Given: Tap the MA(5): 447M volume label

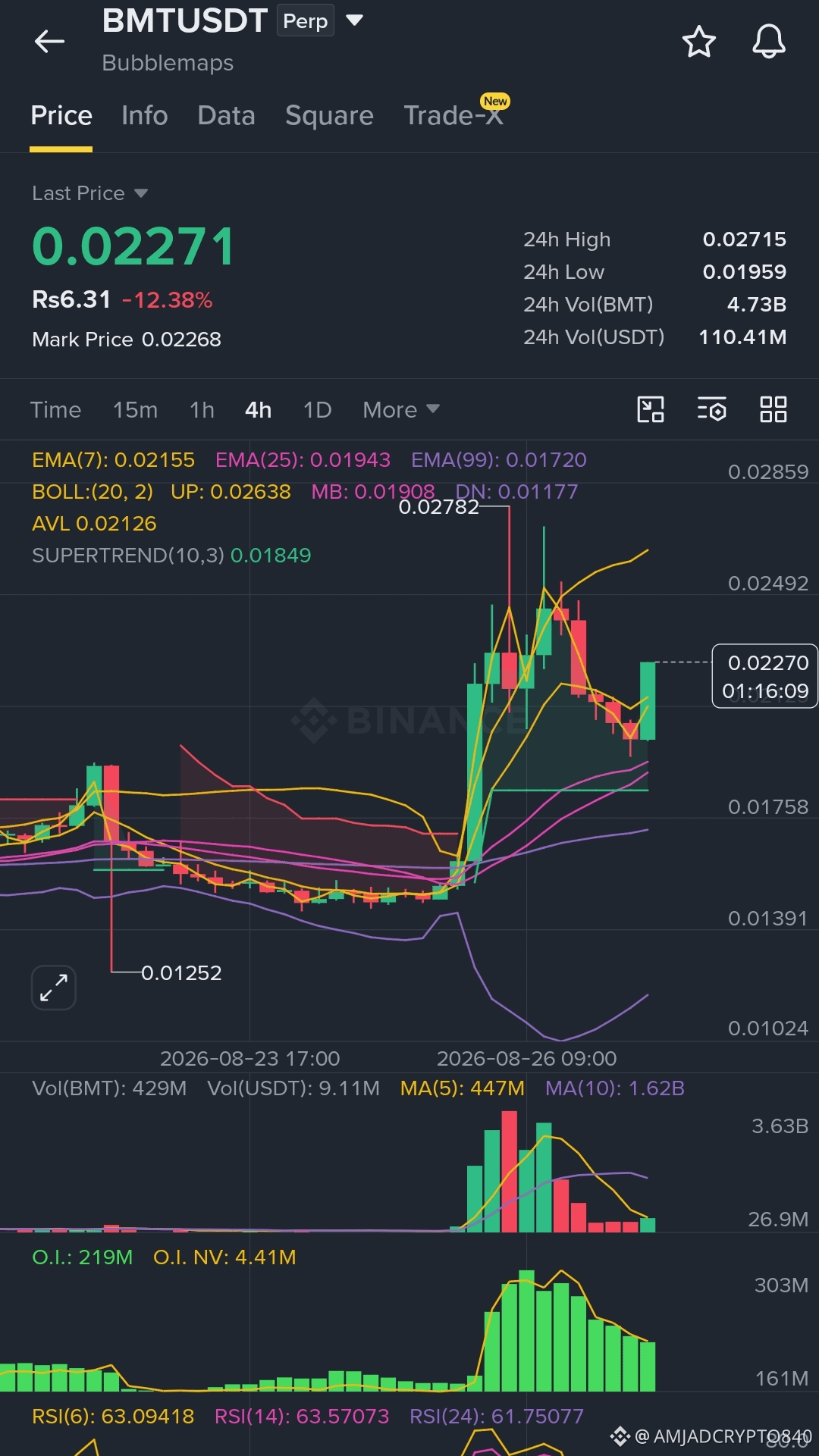Looking at the screenshot, I should [x=463, y=1088].
